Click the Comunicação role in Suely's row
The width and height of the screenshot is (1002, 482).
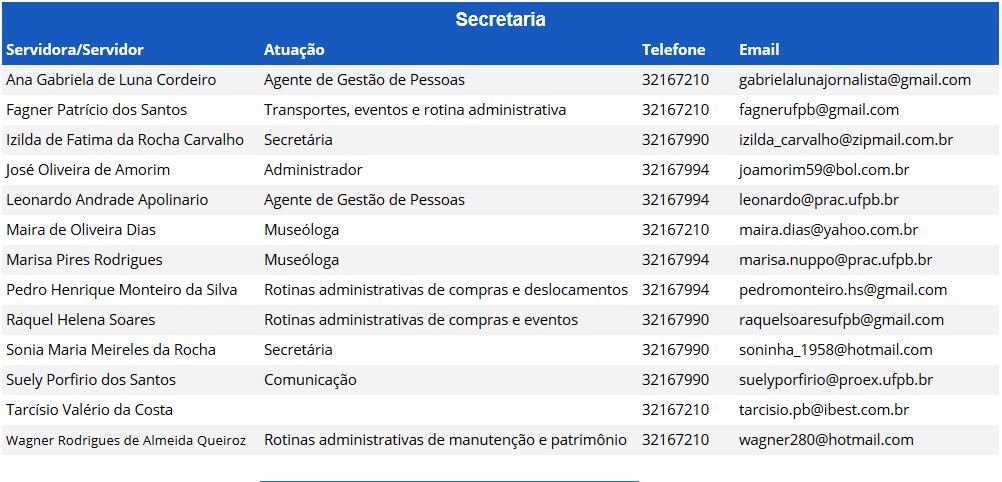click(x=310, y=380)
